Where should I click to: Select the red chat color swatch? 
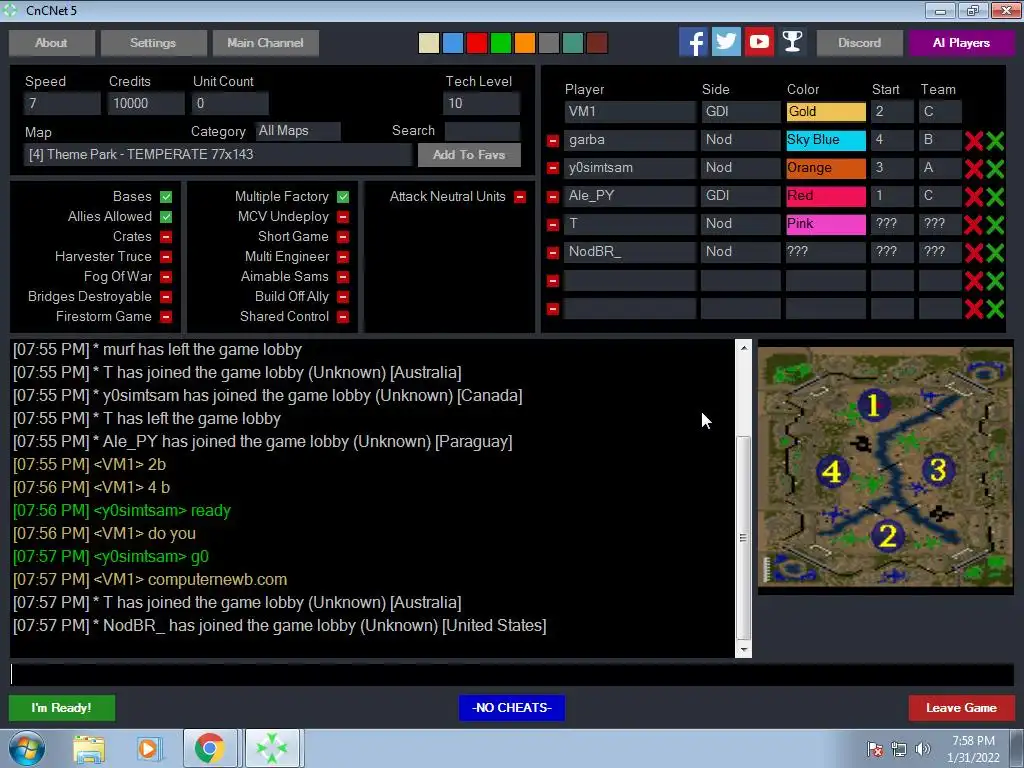coord(477,43)
